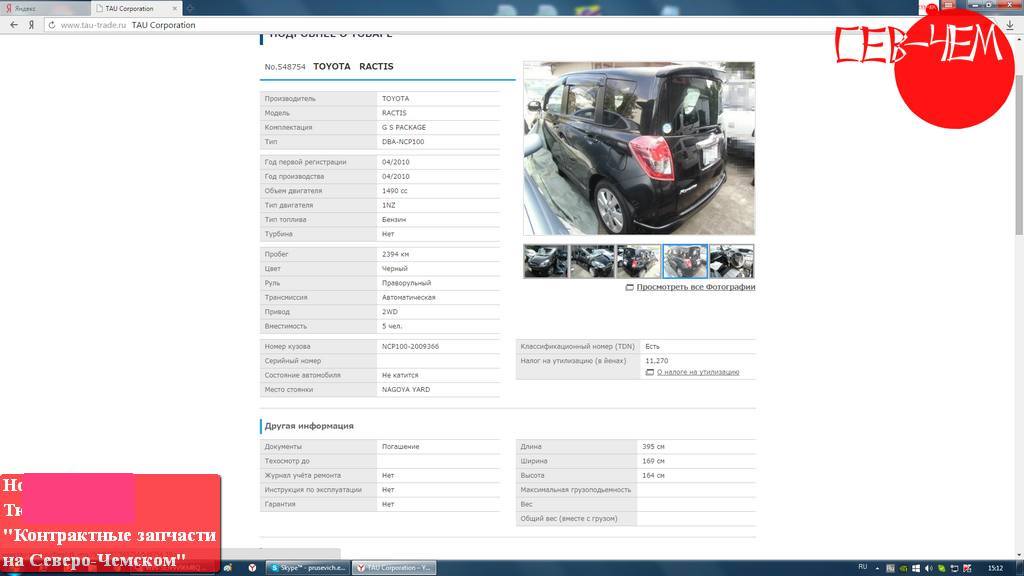Viewport: 1024px width, 576px height.
Task: Select the third car thumbnail
Action: tap(639, 261)
